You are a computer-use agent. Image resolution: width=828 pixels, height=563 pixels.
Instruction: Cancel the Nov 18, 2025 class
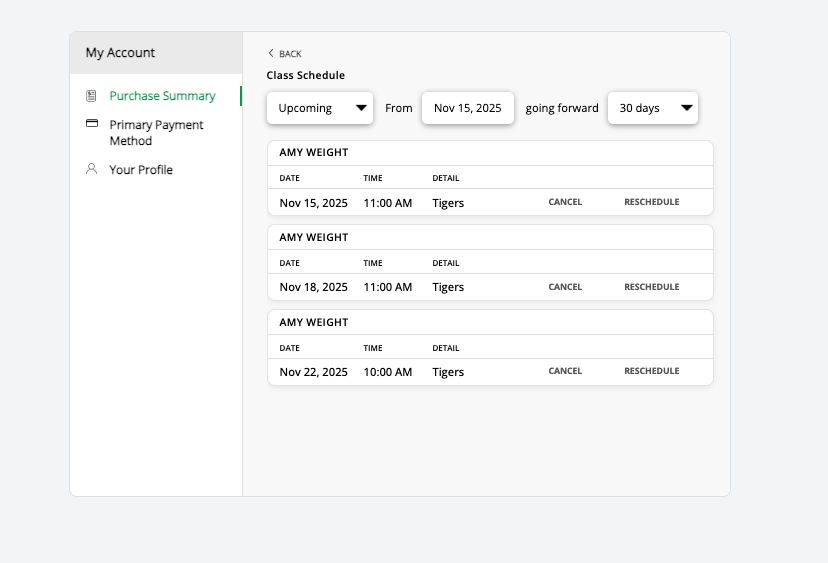tap(565, 287)
